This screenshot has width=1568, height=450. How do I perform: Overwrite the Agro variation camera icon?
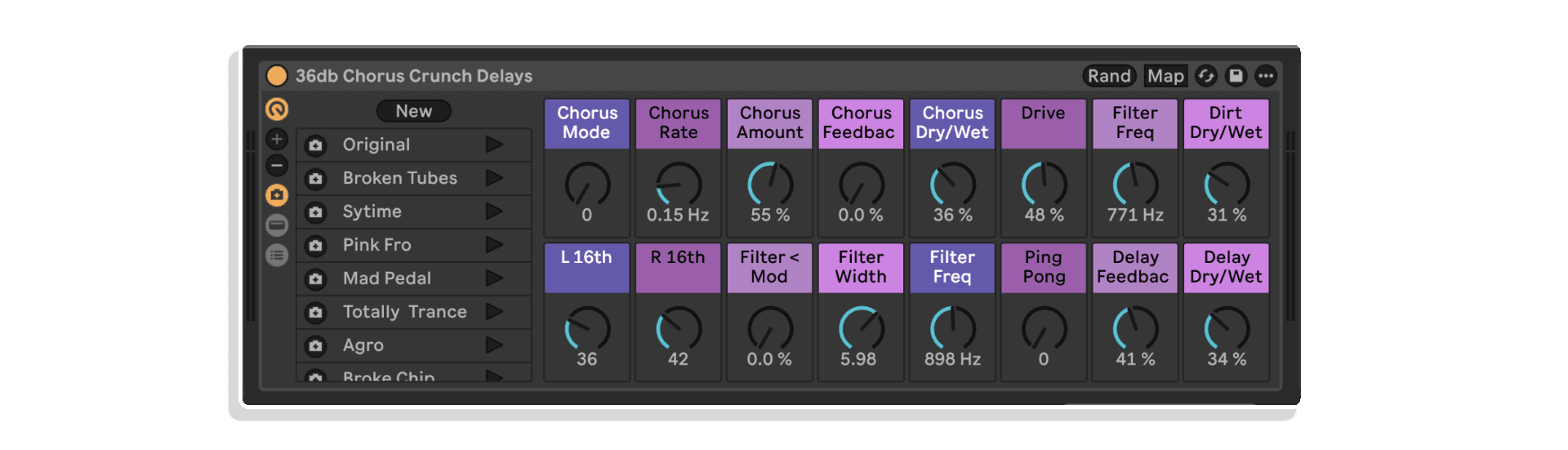click(x=315, y=346)
